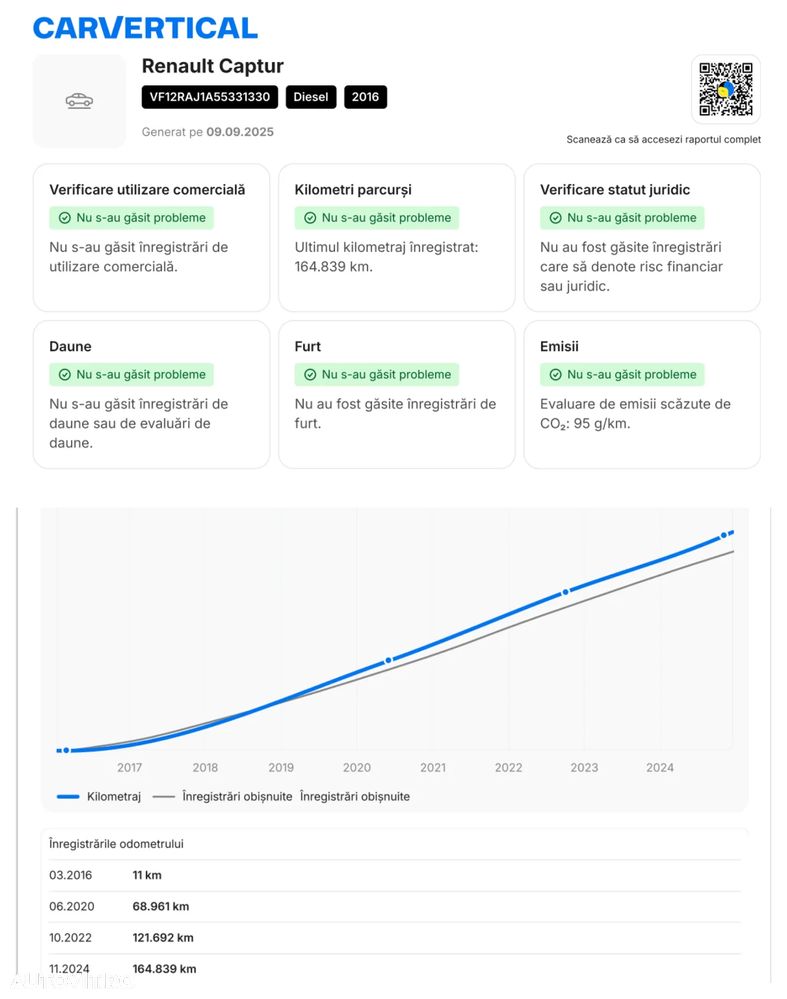This screenshot has width=787, height=999.
Task: Click the car placeholder icon
Action: (x=79, y=101)
